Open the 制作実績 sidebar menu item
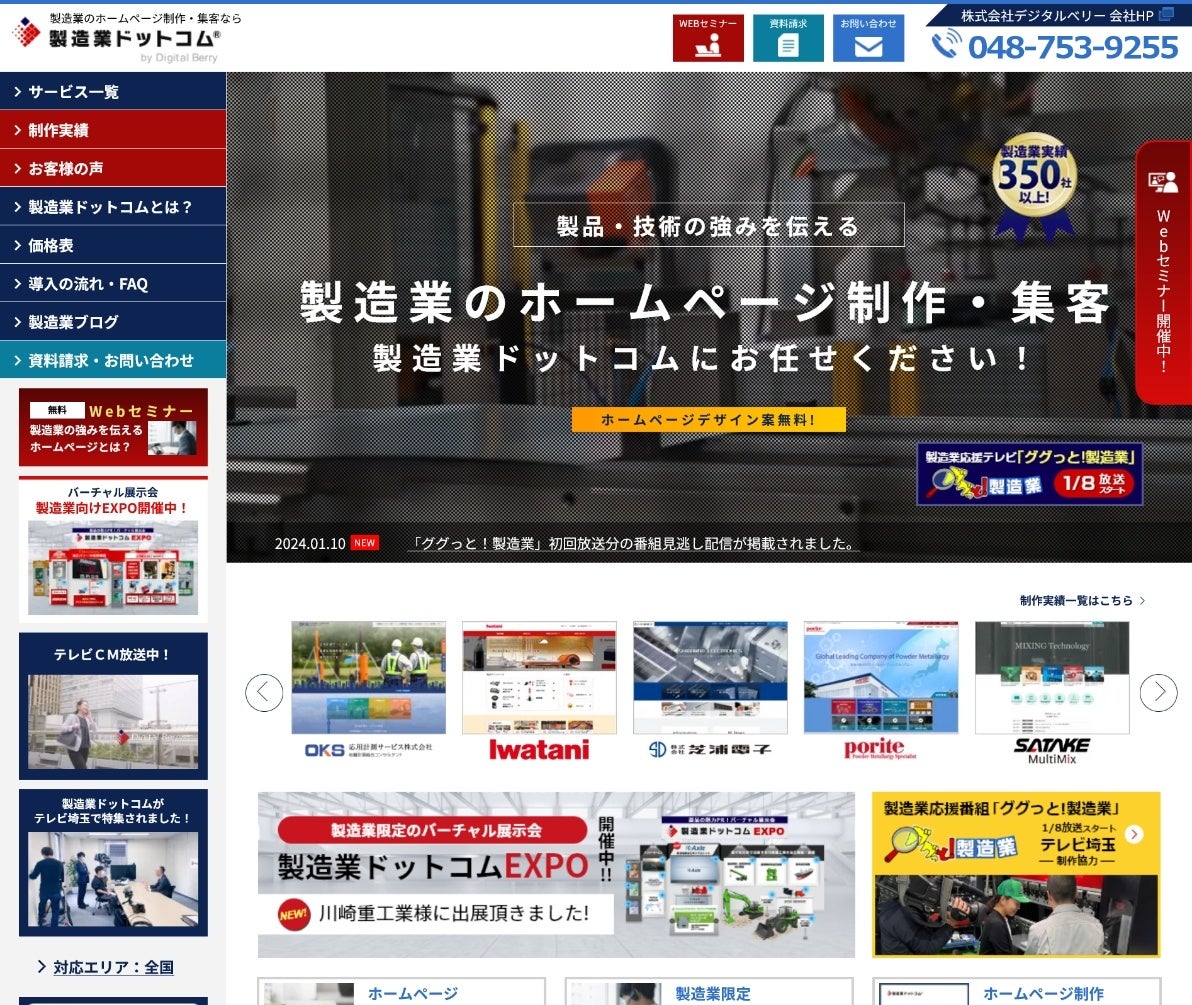This screenshot has height=1005, width=1192. 113,129
